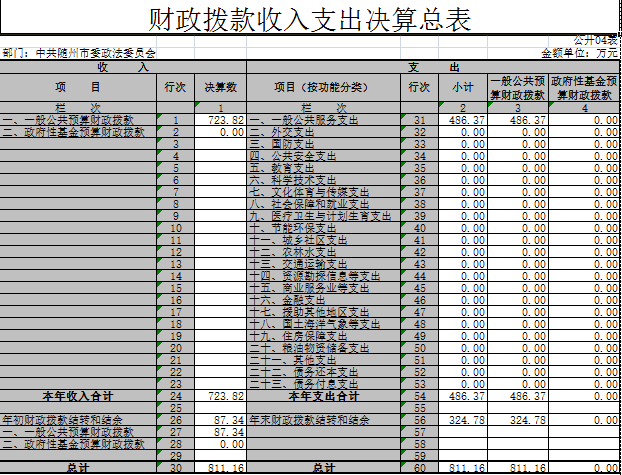Select the 金额单位：万元 cell

point(579,52)
